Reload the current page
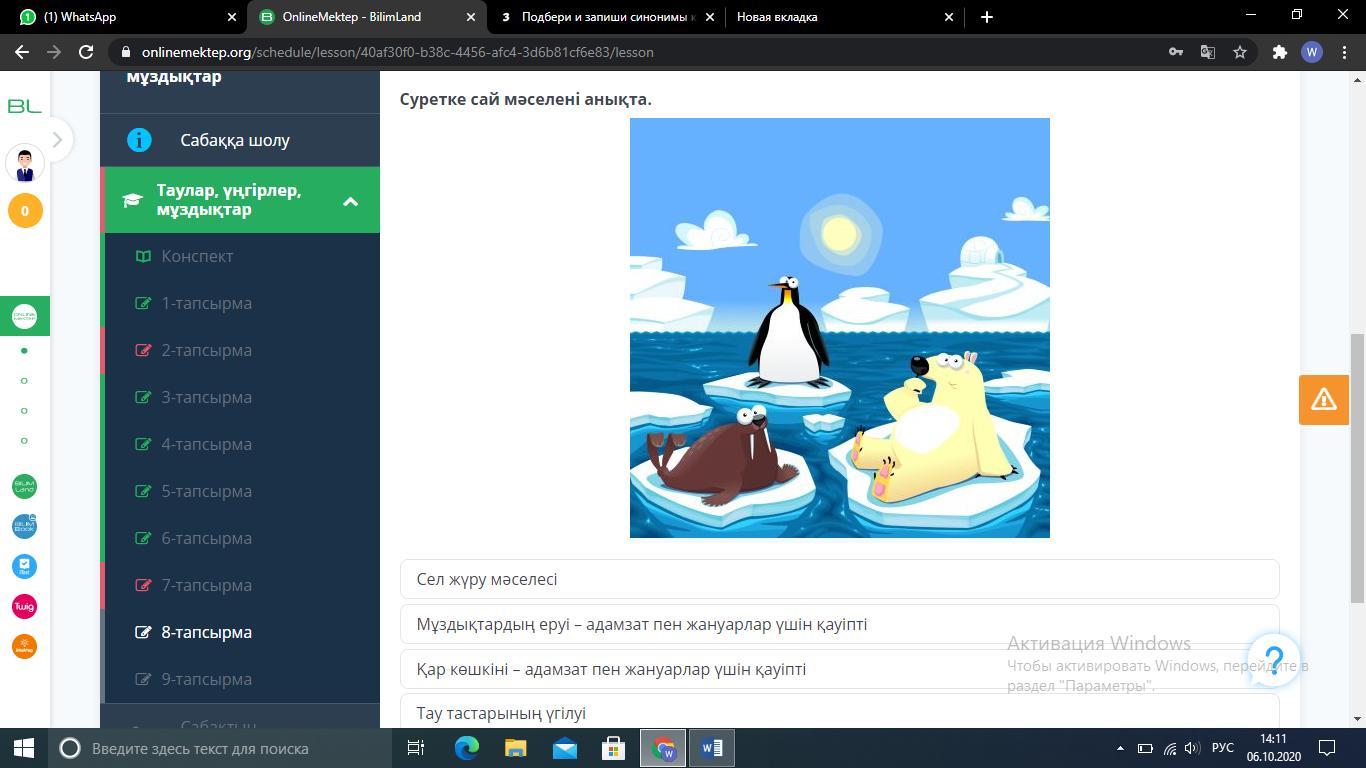Viewport: 1366px width, 768px height. pos(86,52)
